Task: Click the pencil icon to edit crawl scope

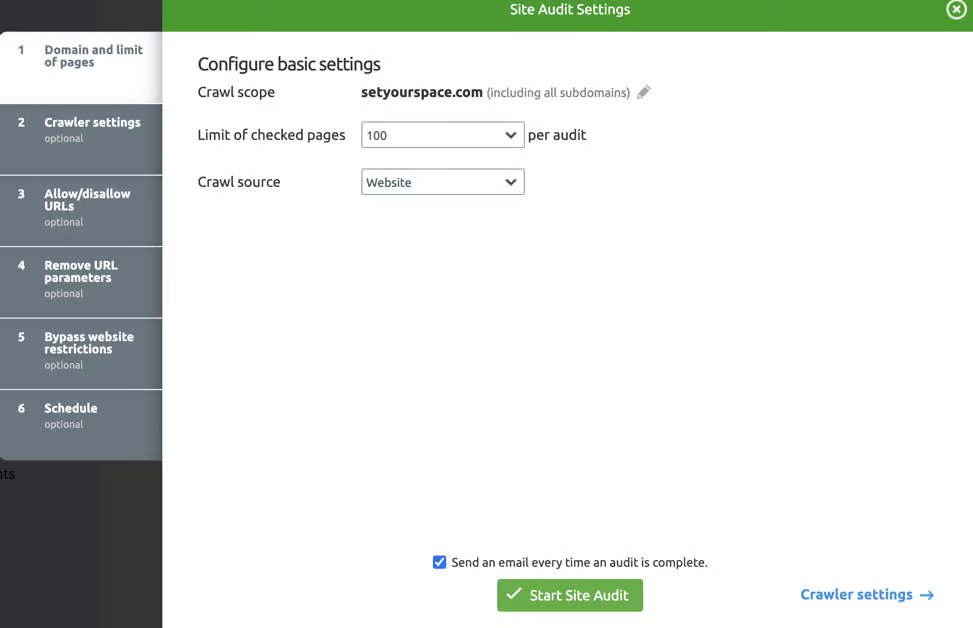Action: point(644,92)
